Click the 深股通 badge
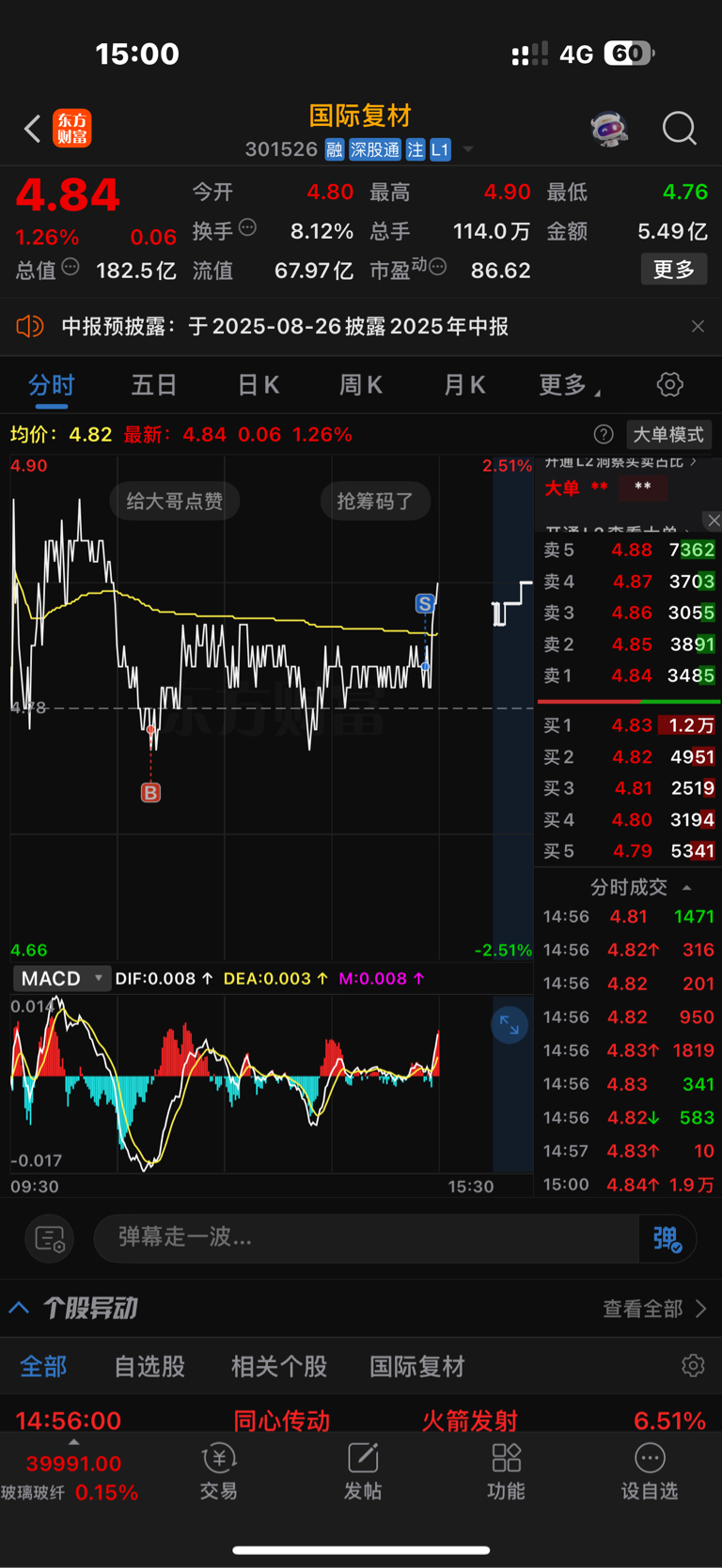This screenshot has width=722, height=1568. [375, 149]
